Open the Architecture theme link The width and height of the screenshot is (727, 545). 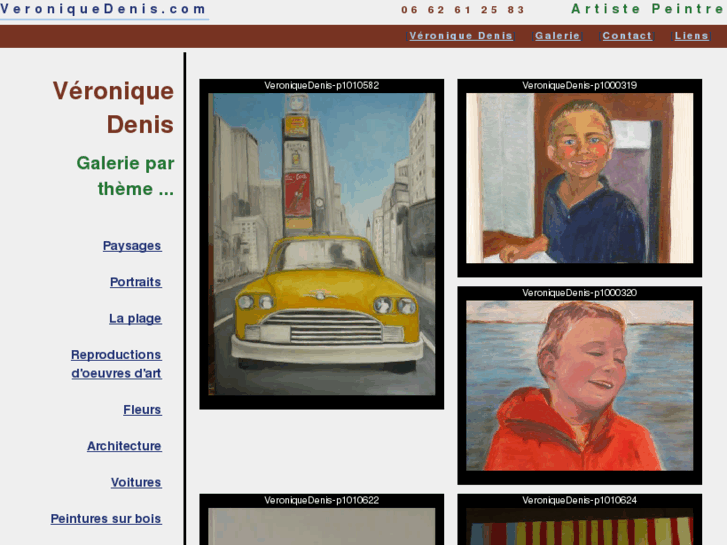(x=124, y=446)
